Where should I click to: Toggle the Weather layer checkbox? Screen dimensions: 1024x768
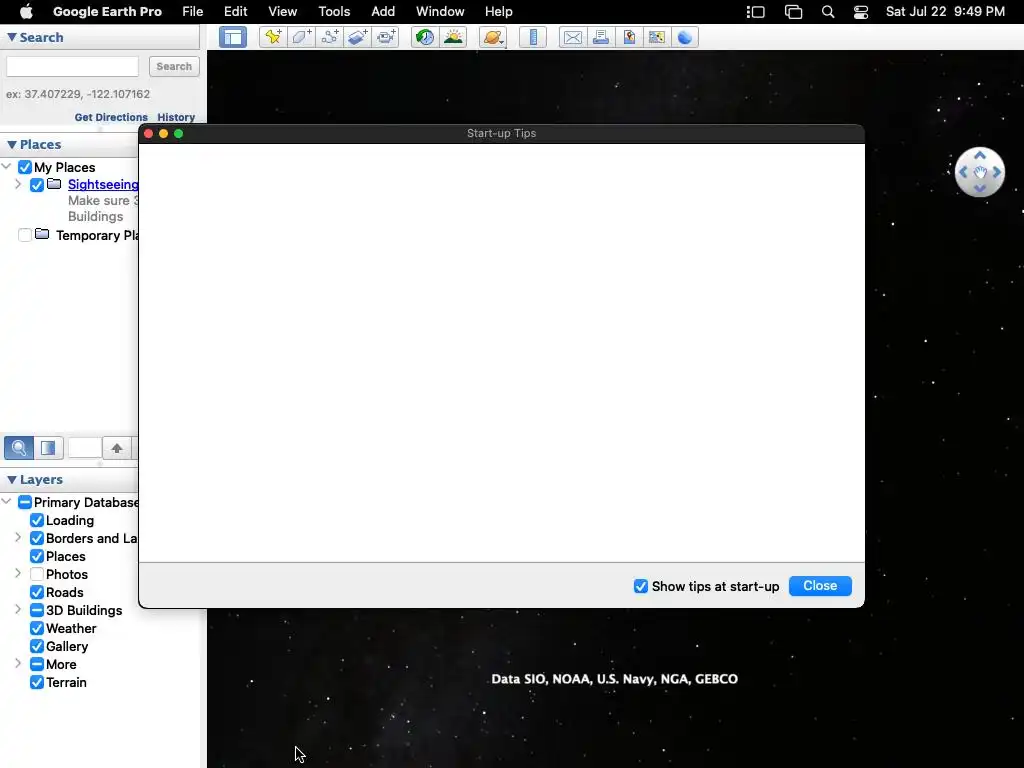point(37,628)
